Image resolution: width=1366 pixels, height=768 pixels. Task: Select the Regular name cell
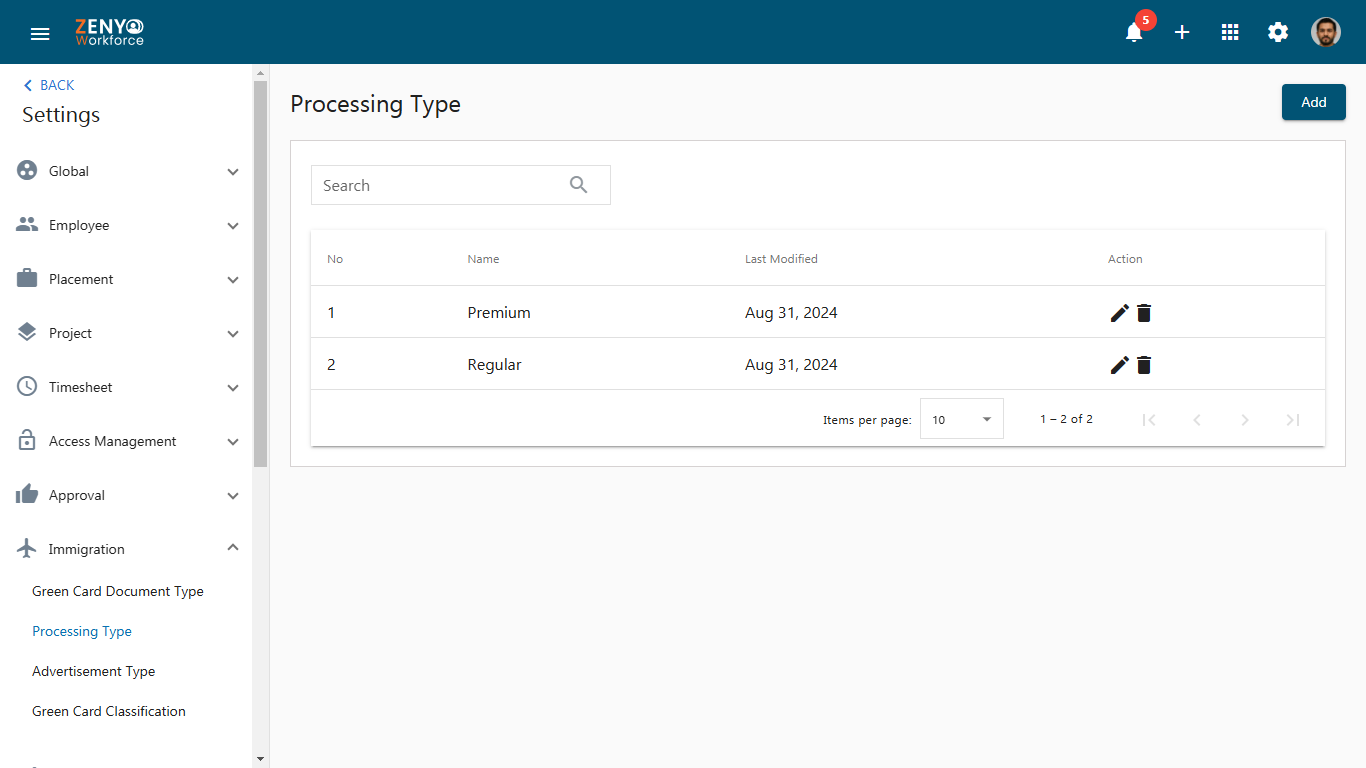click(x=495, y=365)
